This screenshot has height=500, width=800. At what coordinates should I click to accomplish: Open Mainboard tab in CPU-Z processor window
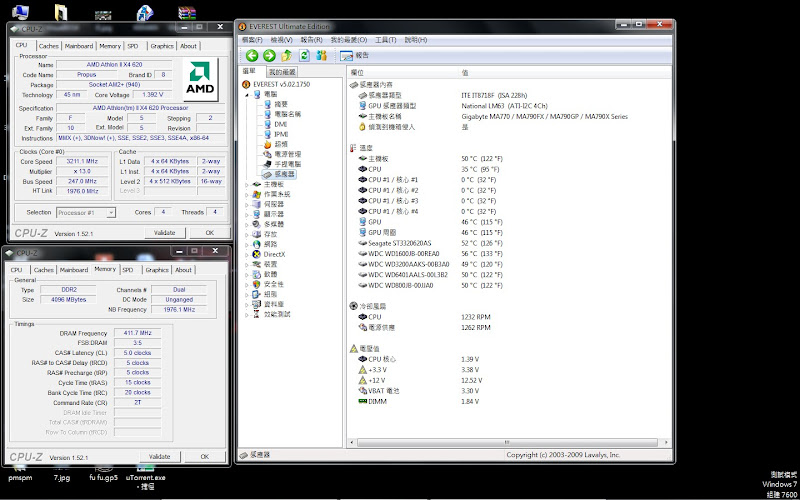pyautogui.click(x=79, y=46)
